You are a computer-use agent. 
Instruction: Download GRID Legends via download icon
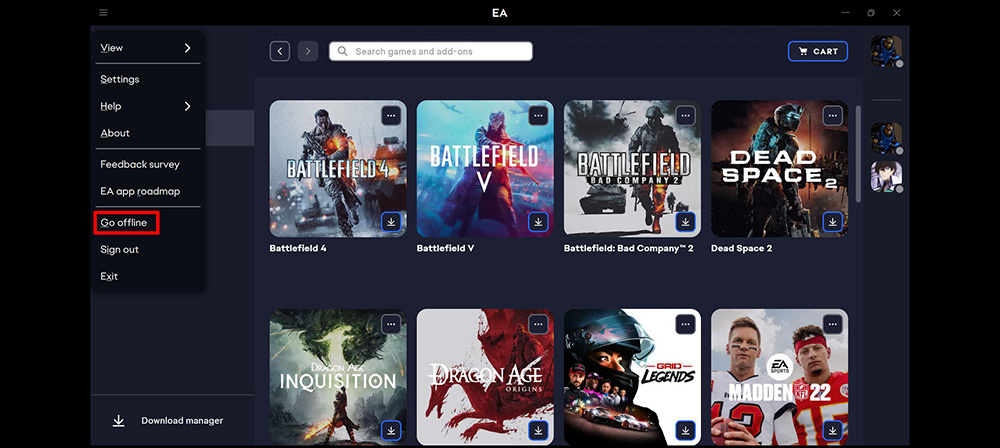click(x=686, y=431)
